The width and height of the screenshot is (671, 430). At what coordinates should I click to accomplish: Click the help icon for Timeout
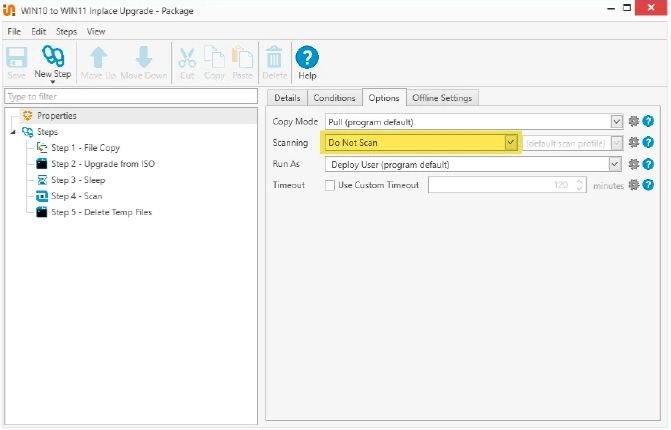coord(648,185)
